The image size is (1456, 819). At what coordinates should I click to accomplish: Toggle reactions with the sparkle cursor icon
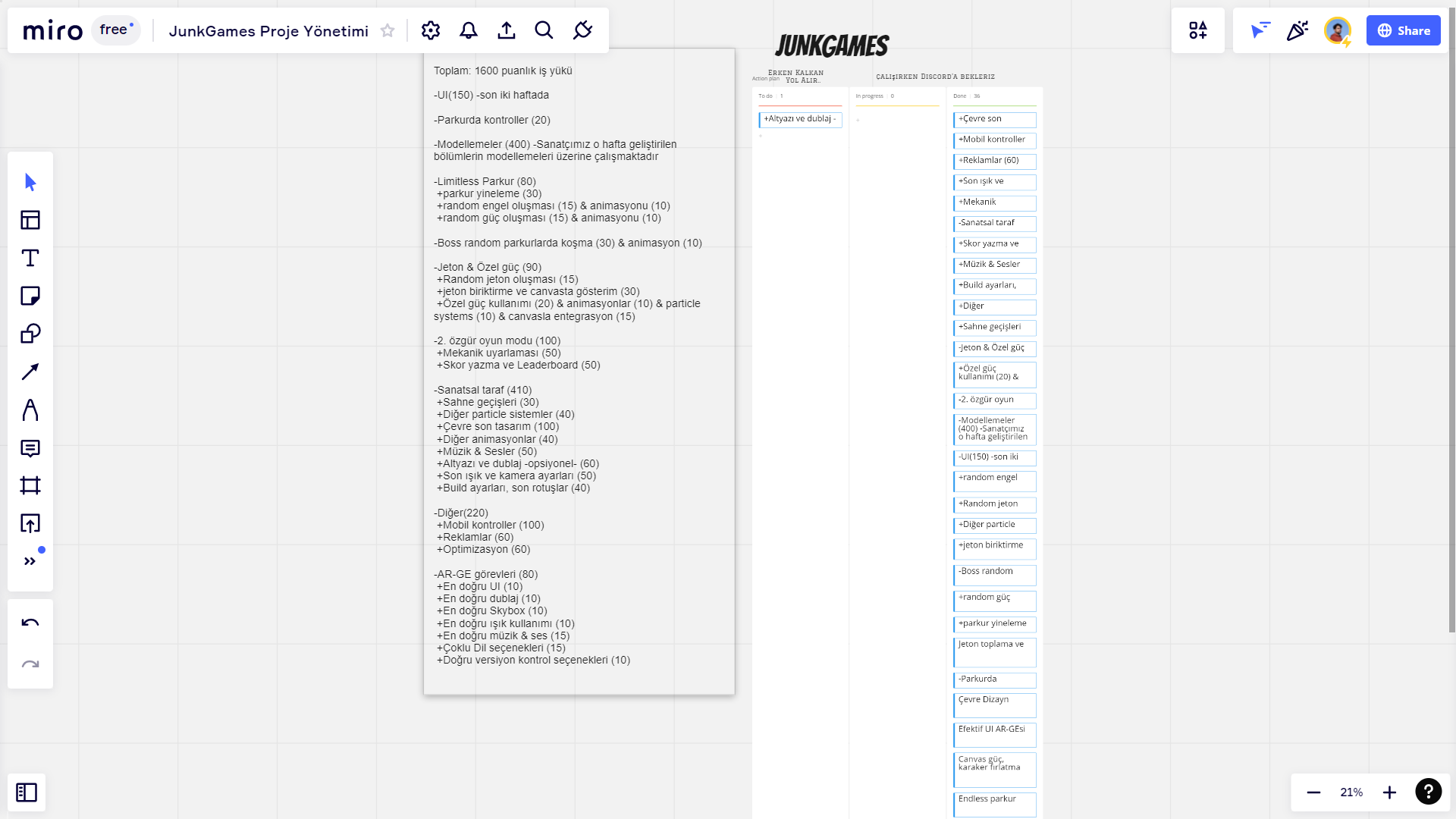tap(1298, 30)
